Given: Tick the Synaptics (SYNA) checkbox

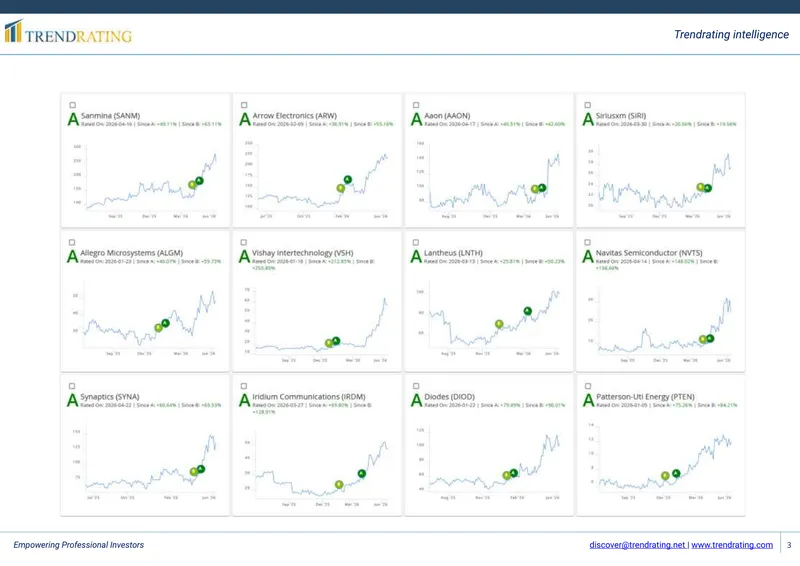Looking at the screenshot, I should (72, 386).
